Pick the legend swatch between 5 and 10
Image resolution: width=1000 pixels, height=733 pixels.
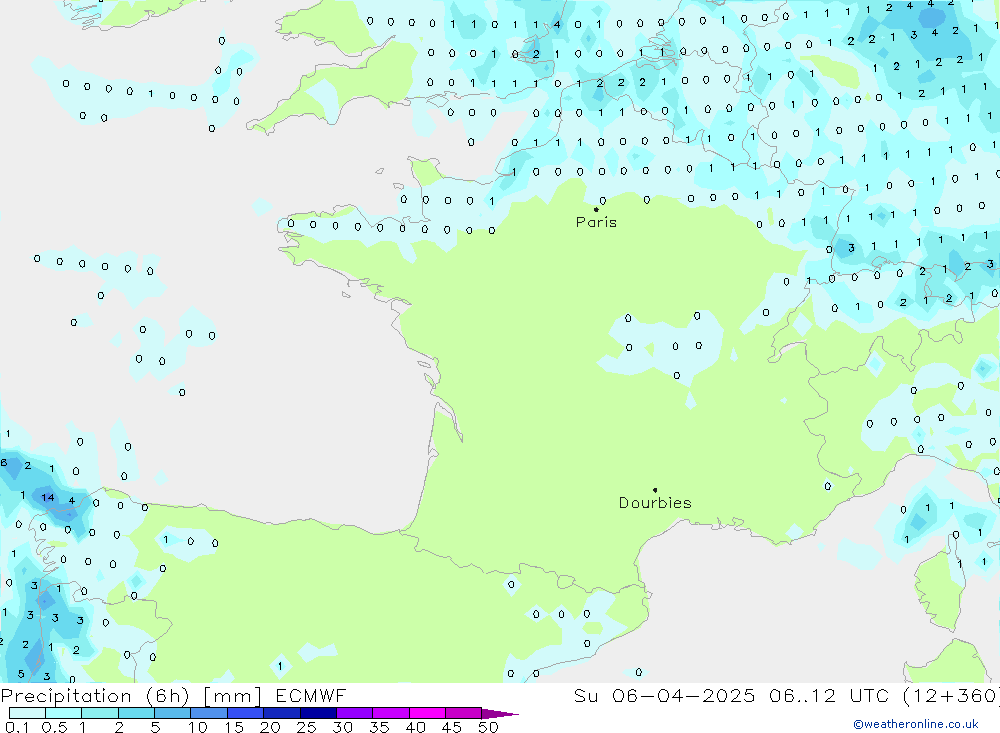click(173, 713)
